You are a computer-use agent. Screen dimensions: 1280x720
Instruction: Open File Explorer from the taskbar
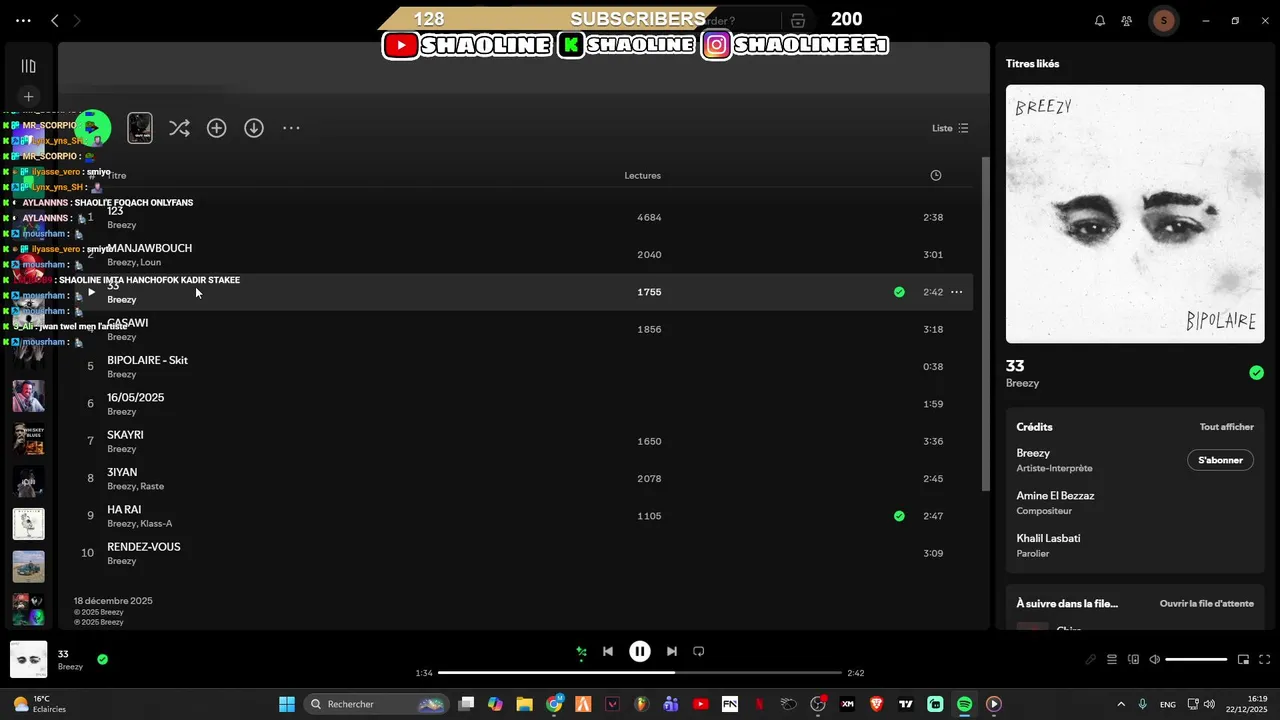[x=524, y=704]
